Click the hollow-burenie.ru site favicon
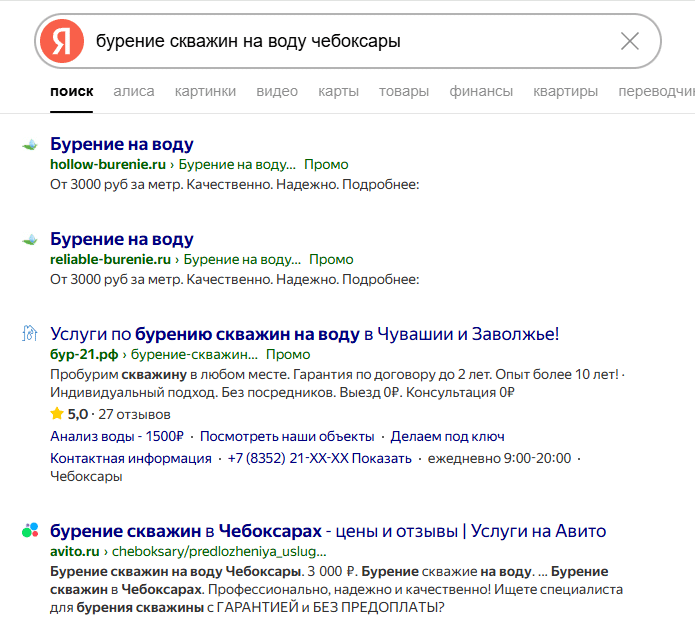 tap(30, 145)
